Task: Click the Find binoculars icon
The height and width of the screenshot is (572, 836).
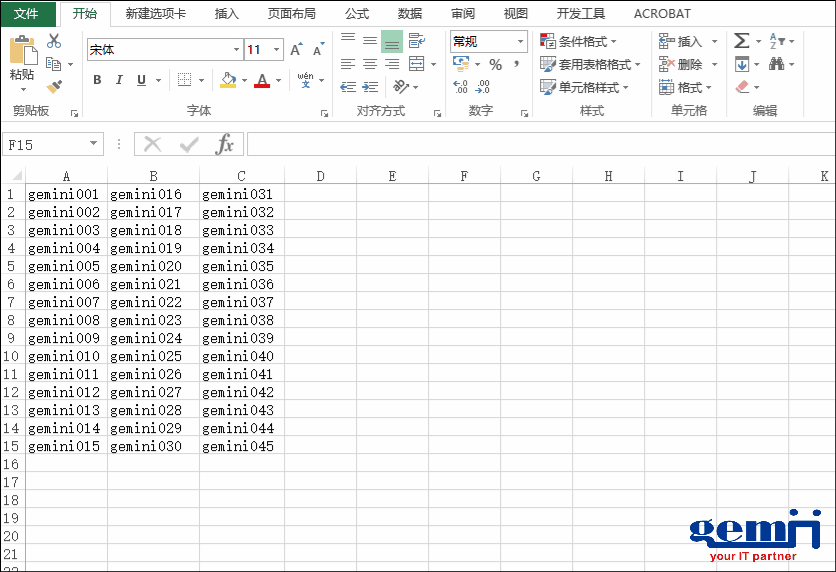Action: [x=777, y=64]
